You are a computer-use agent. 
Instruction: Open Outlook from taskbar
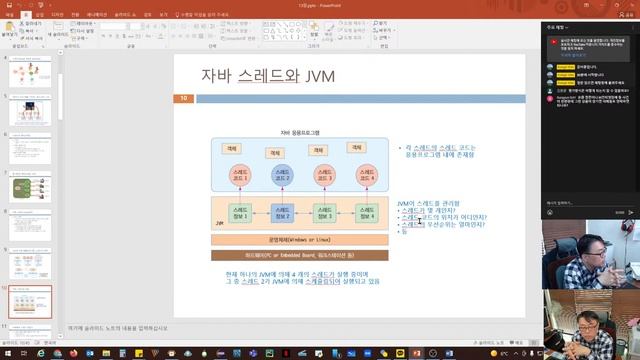(90, 353)
